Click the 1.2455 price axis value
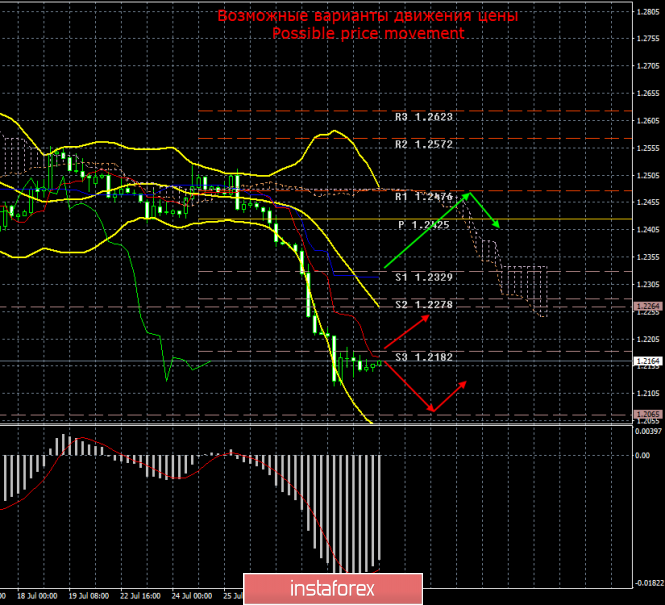Image resolution: width=665 pixels, height=605 pixels. 648,203
